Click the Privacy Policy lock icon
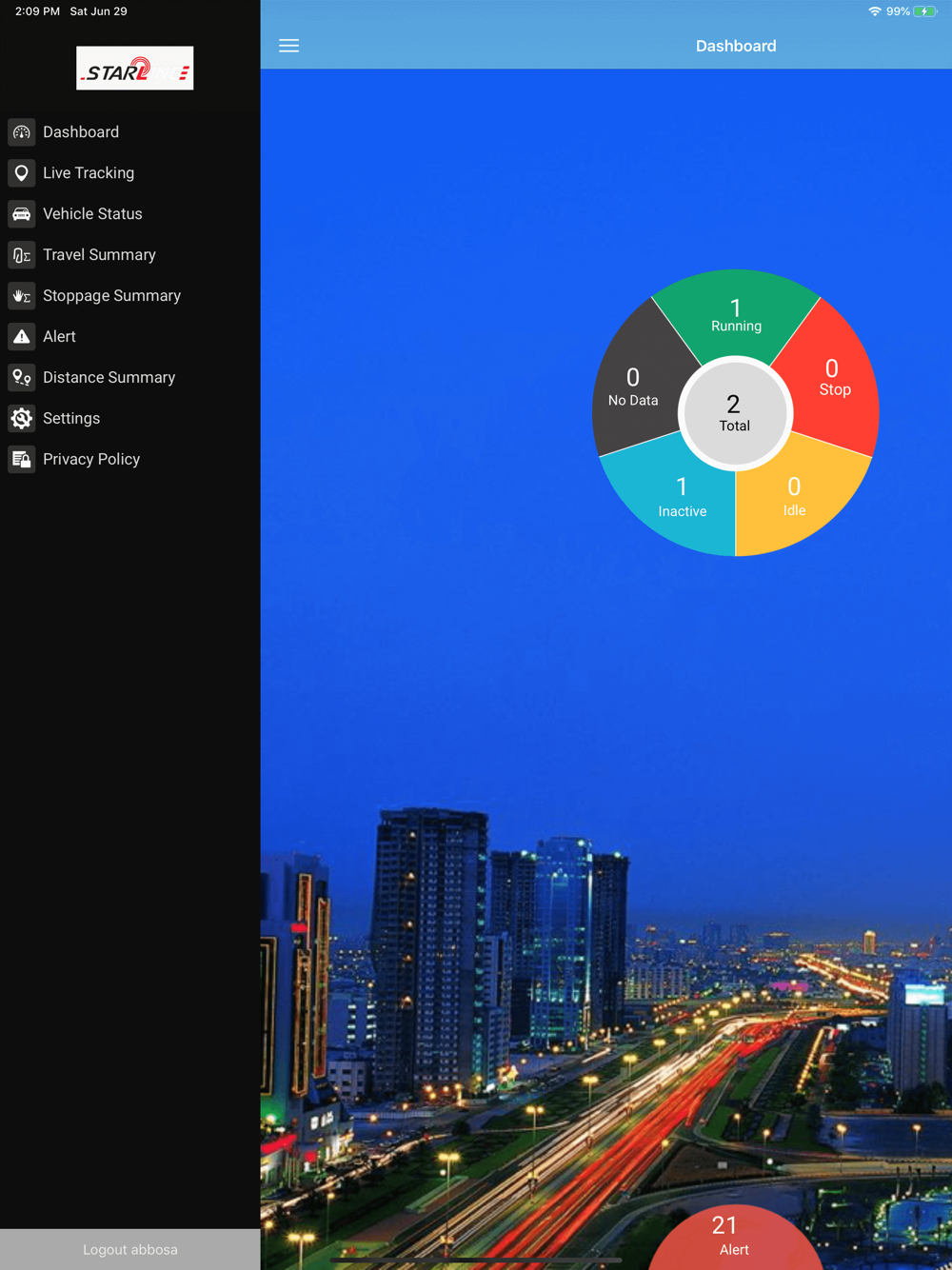Screen dimensions: 952x1270 tap(22, 460)
